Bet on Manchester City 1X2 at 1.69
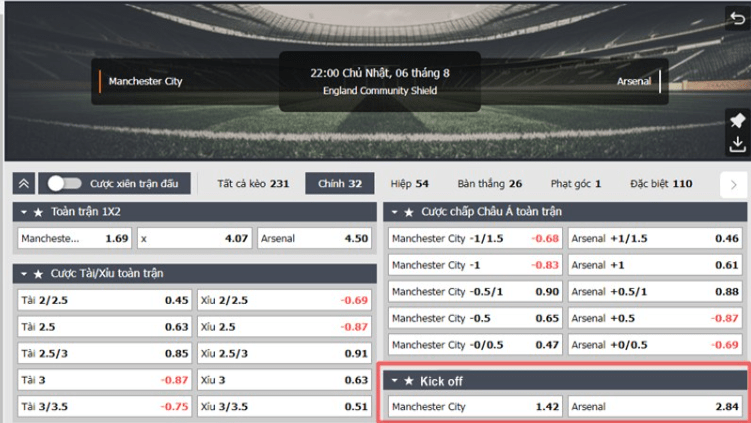Image resolution: width=751 pixels, height=423 pixels. [75, 239]
